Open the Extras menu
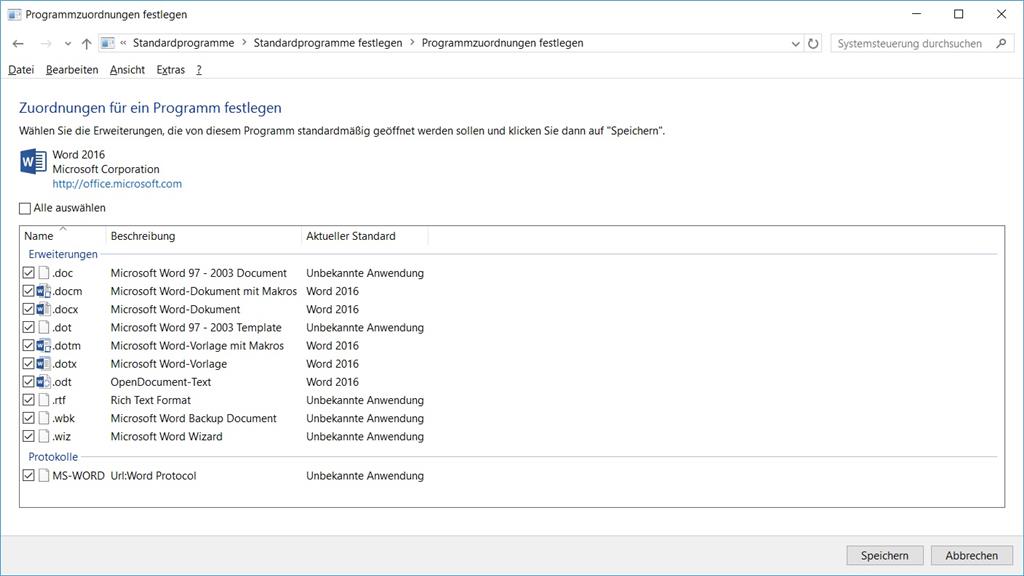 (170, 70)
